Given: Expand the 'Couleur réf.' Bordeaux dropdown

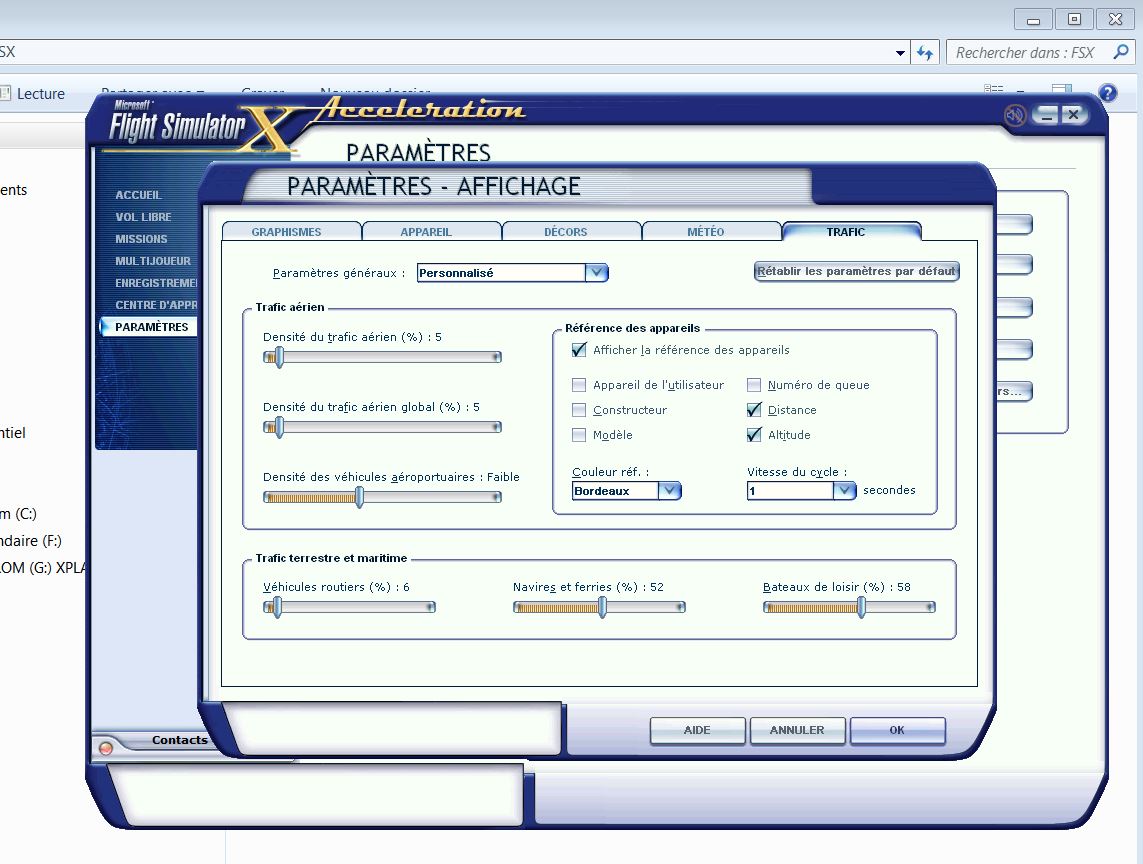Looking at the screenshot, I should tap(669, 491).
